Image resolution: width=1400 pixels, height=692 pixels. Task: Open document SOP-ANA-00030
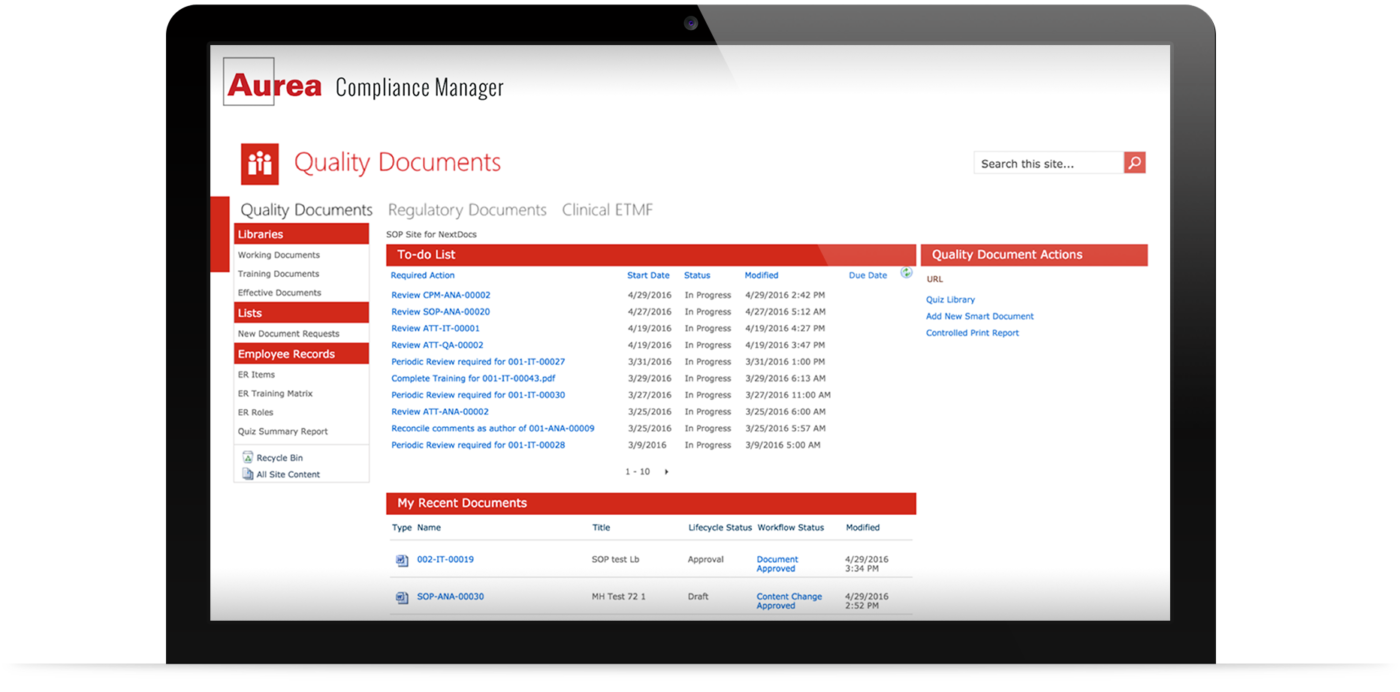point(450,597)
